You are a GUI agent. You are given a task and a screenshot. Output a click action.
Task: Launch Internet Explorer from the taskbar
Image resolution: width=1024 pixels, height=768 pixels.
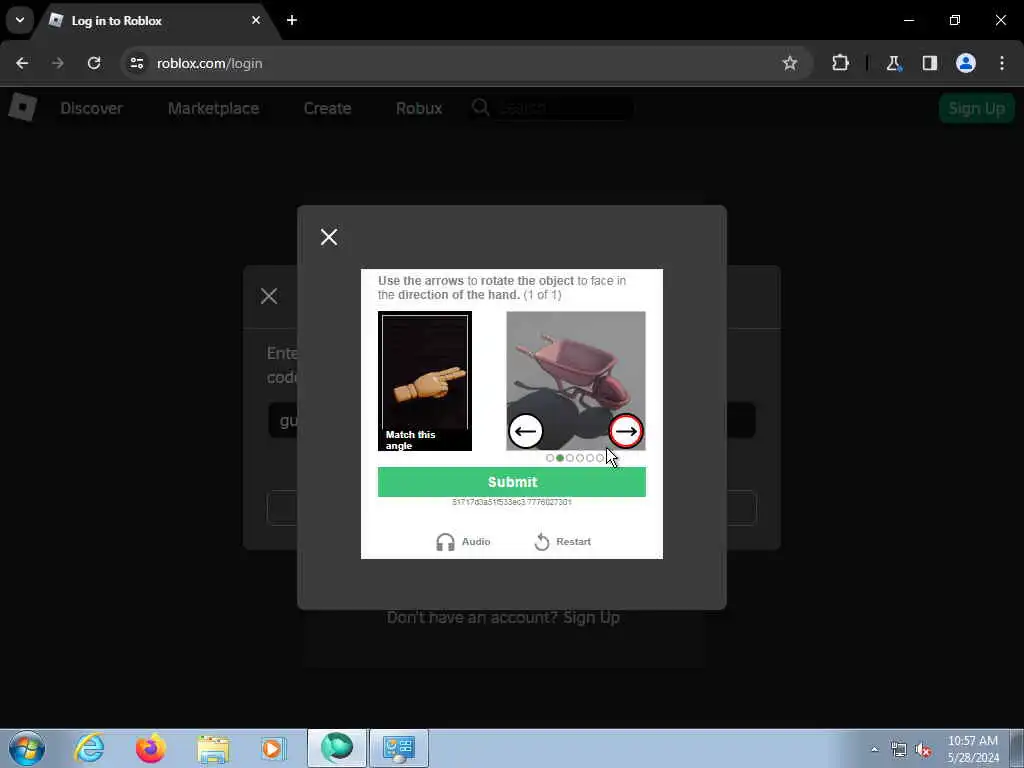pos(89,748)
